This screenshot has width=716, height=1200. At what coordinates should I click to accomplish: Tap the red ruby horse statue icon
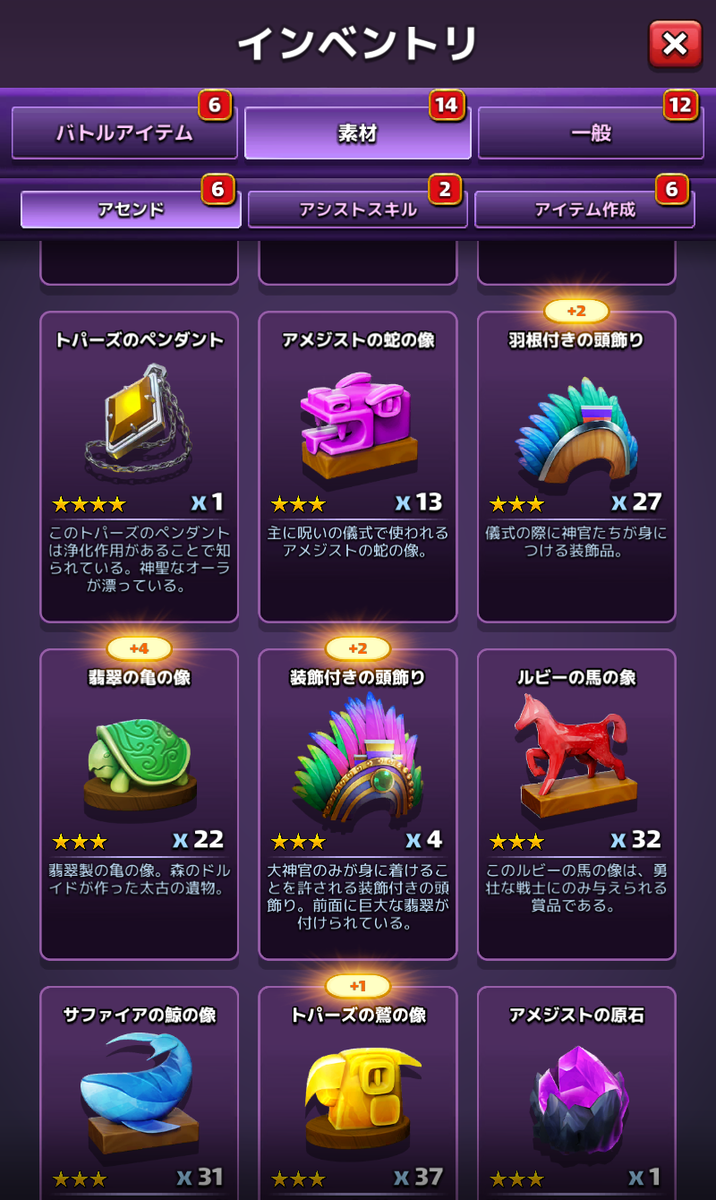pos(576,756)
